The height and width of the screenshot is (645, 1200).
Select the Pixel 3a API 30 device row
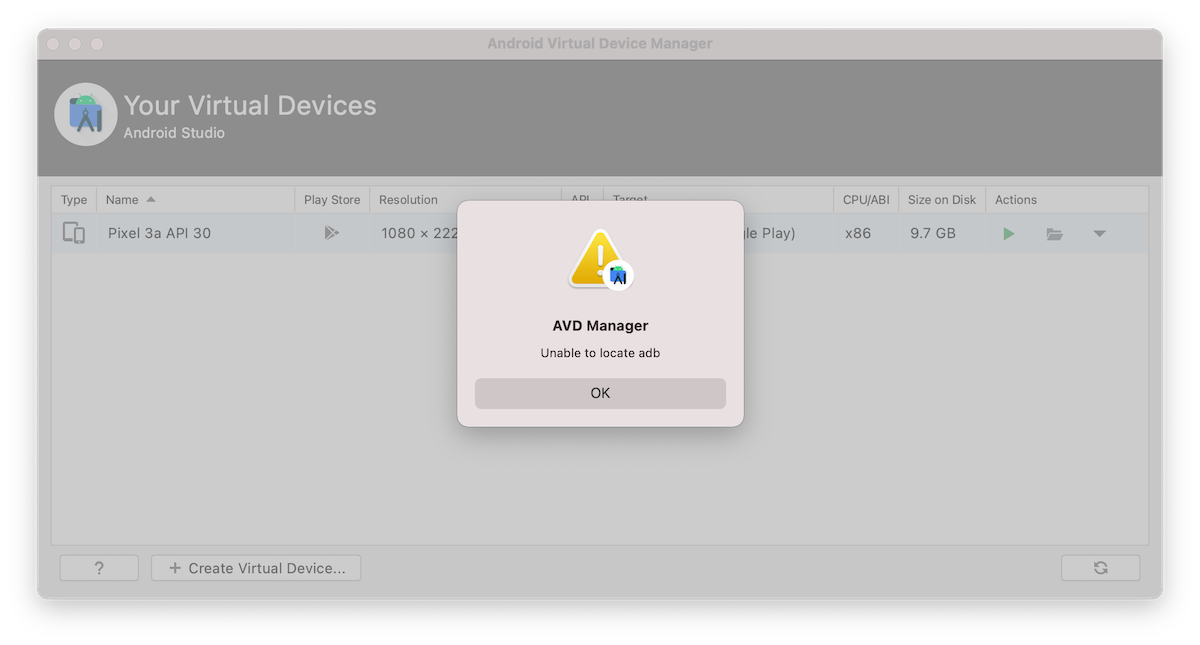[600, 233]
